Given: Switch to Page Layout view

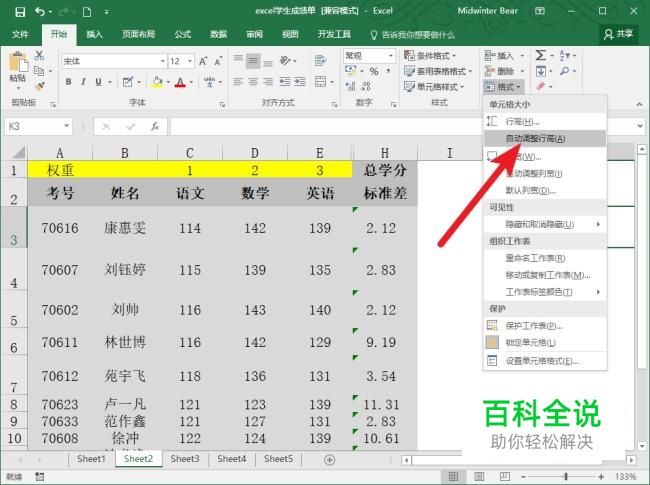Looking at the screenshot, I should coord(479,477).
